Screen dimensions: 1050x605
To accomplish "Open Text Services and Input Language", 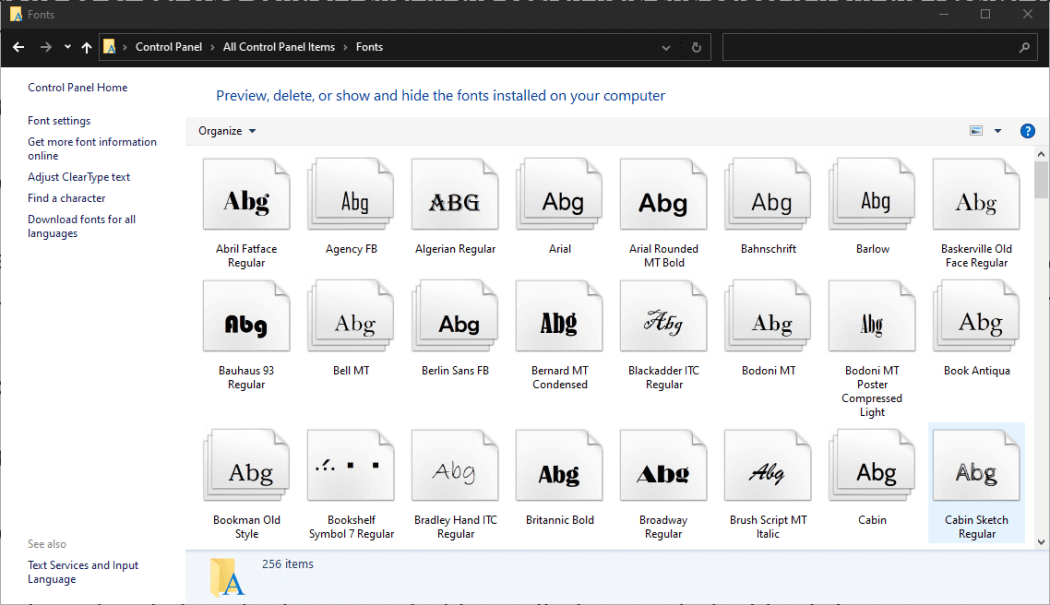I will [x=83, y=571].
